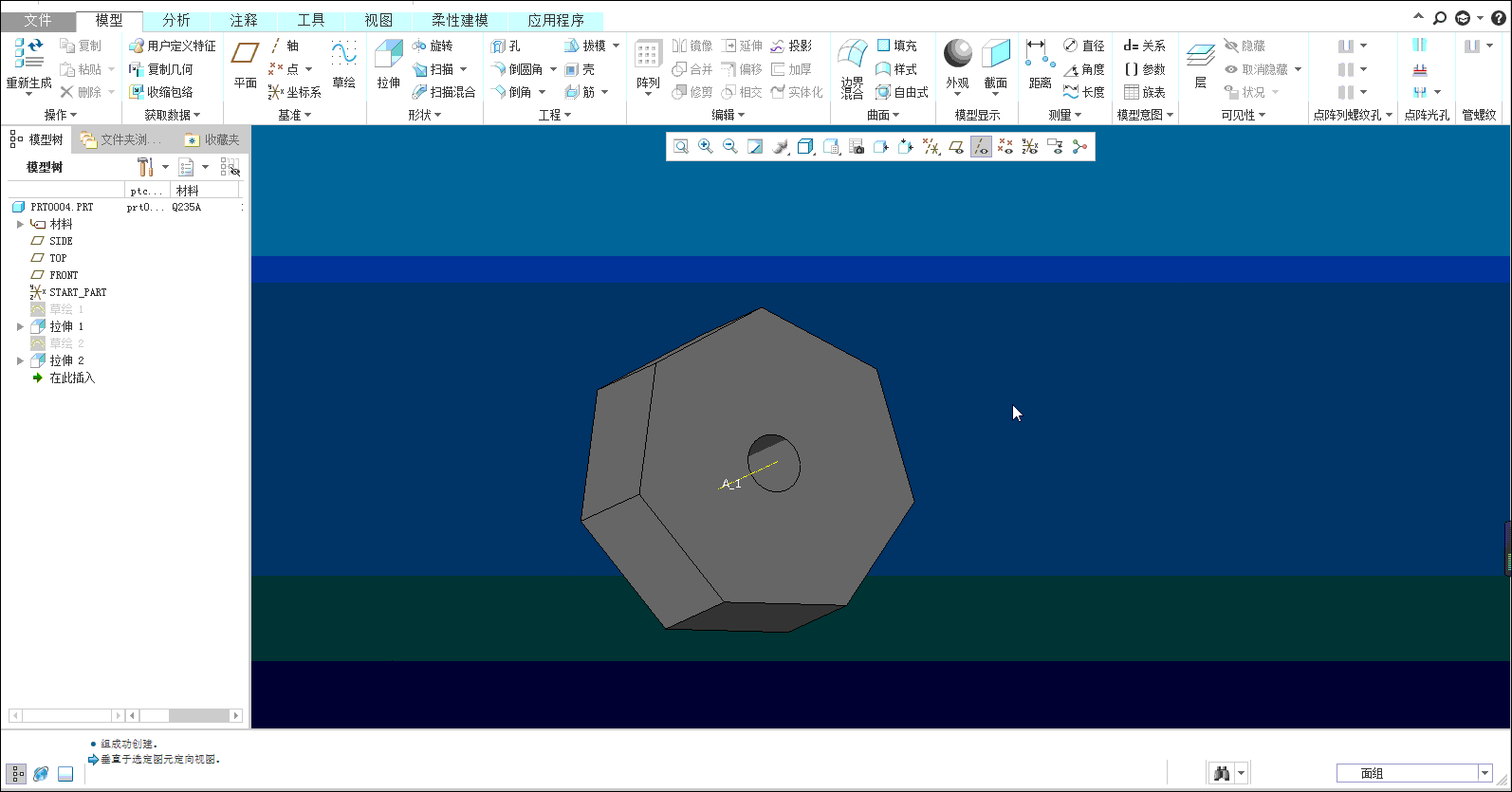Screen dimensions: 1512x792
Task: Open the 倒角 (Chamfer) dropdown arrow
Action: (x=543, y=92)
